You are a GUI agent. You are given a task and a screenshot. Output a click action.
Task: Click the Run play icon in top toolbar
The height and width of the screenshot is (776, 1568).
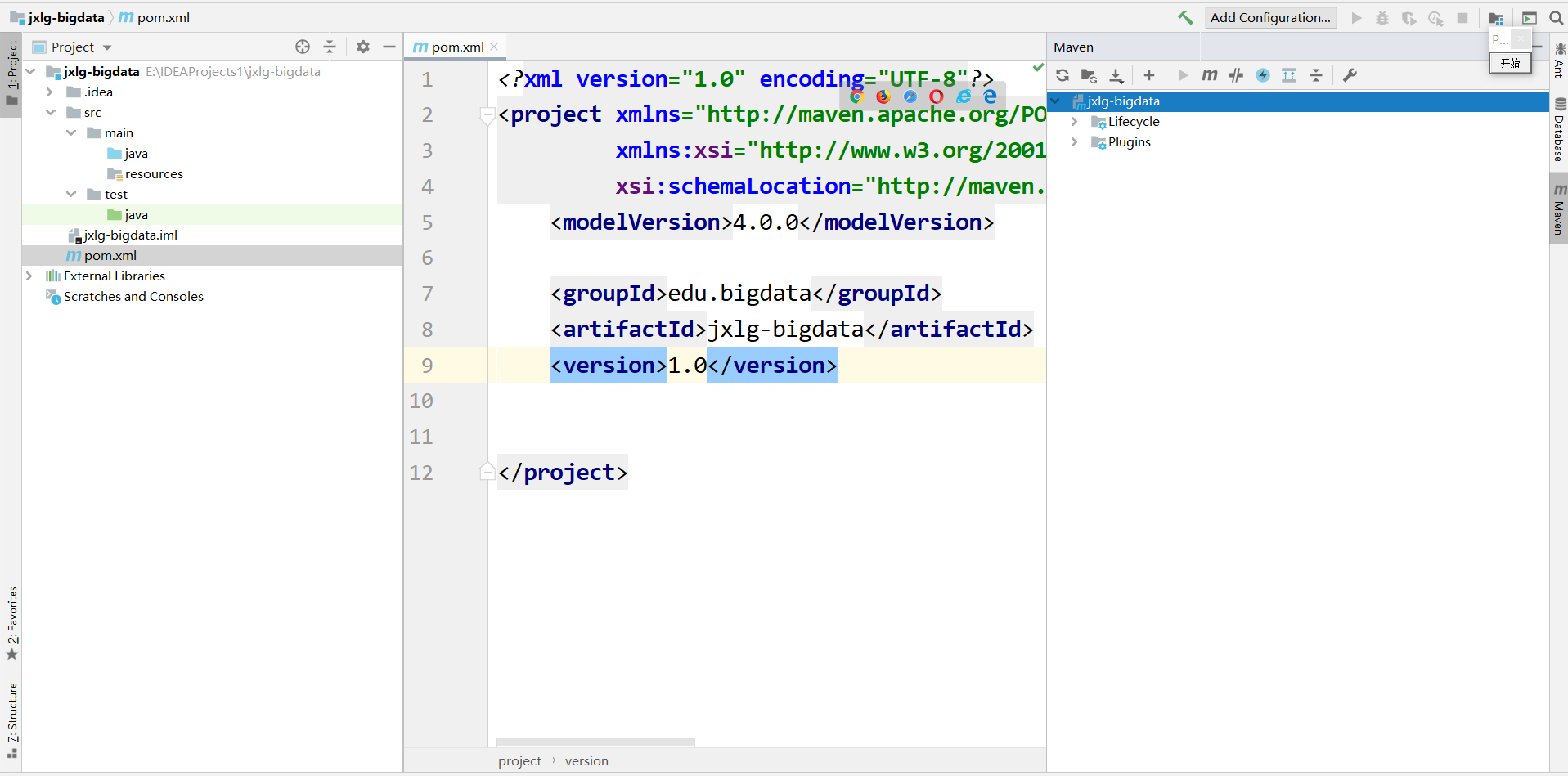pyautogui.click(x=1356, y=17)
